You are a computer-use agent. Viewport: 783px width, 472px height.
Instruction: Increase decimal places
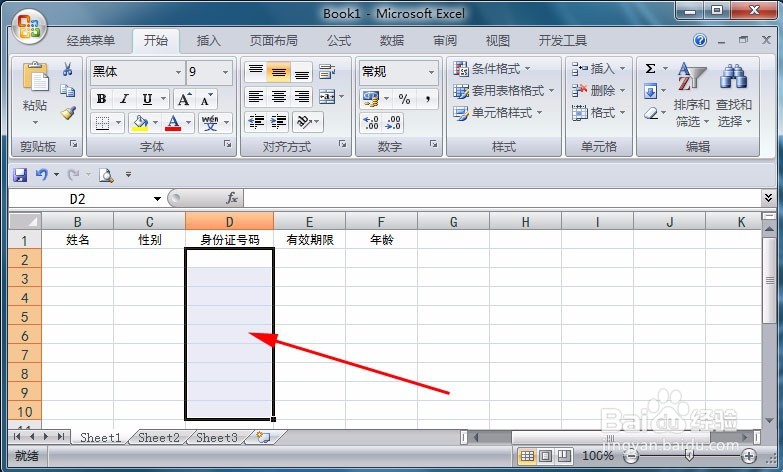point(371,123)
